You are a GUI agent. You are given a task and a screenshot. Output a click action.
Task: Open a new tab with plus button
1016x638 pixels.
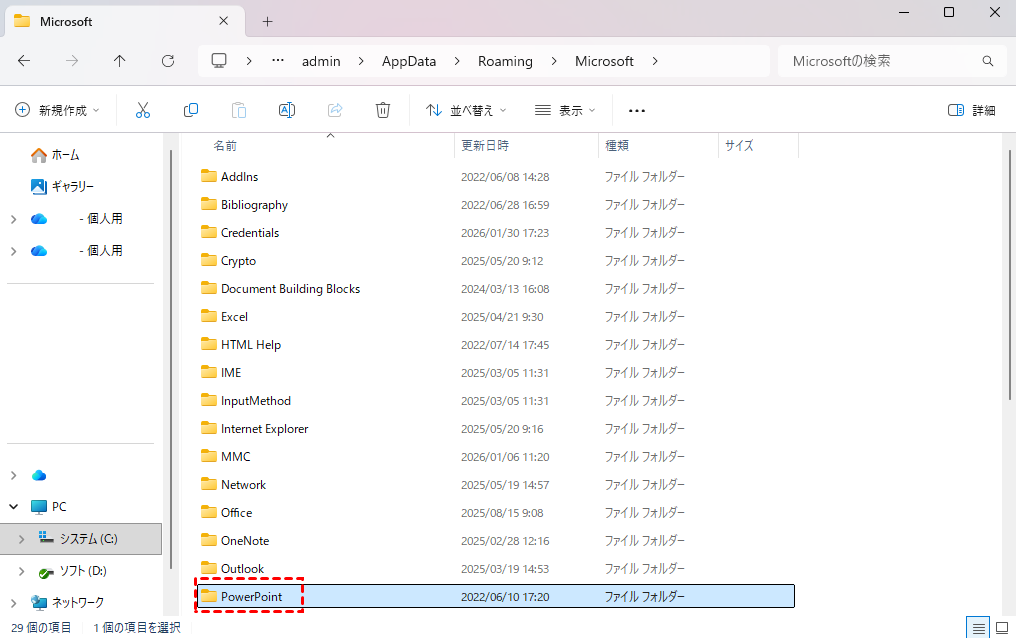[x=267, y=21]
